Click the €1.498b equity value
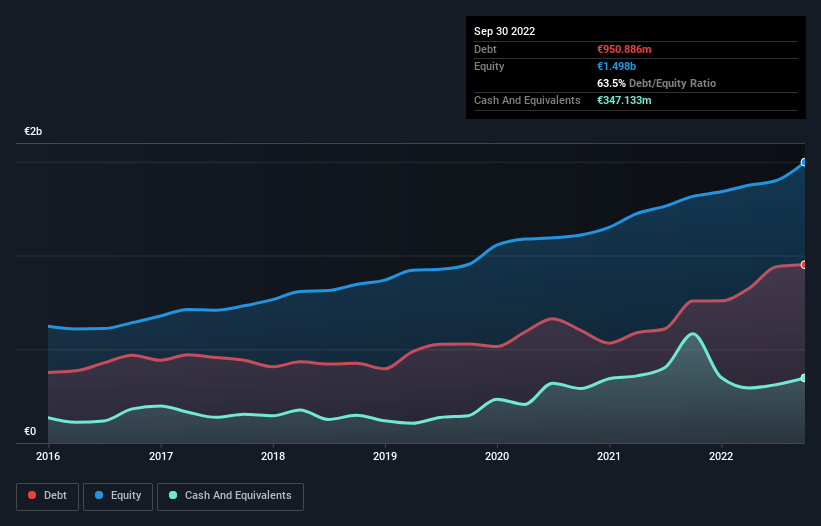821x526 pixels. pos(616,66)
